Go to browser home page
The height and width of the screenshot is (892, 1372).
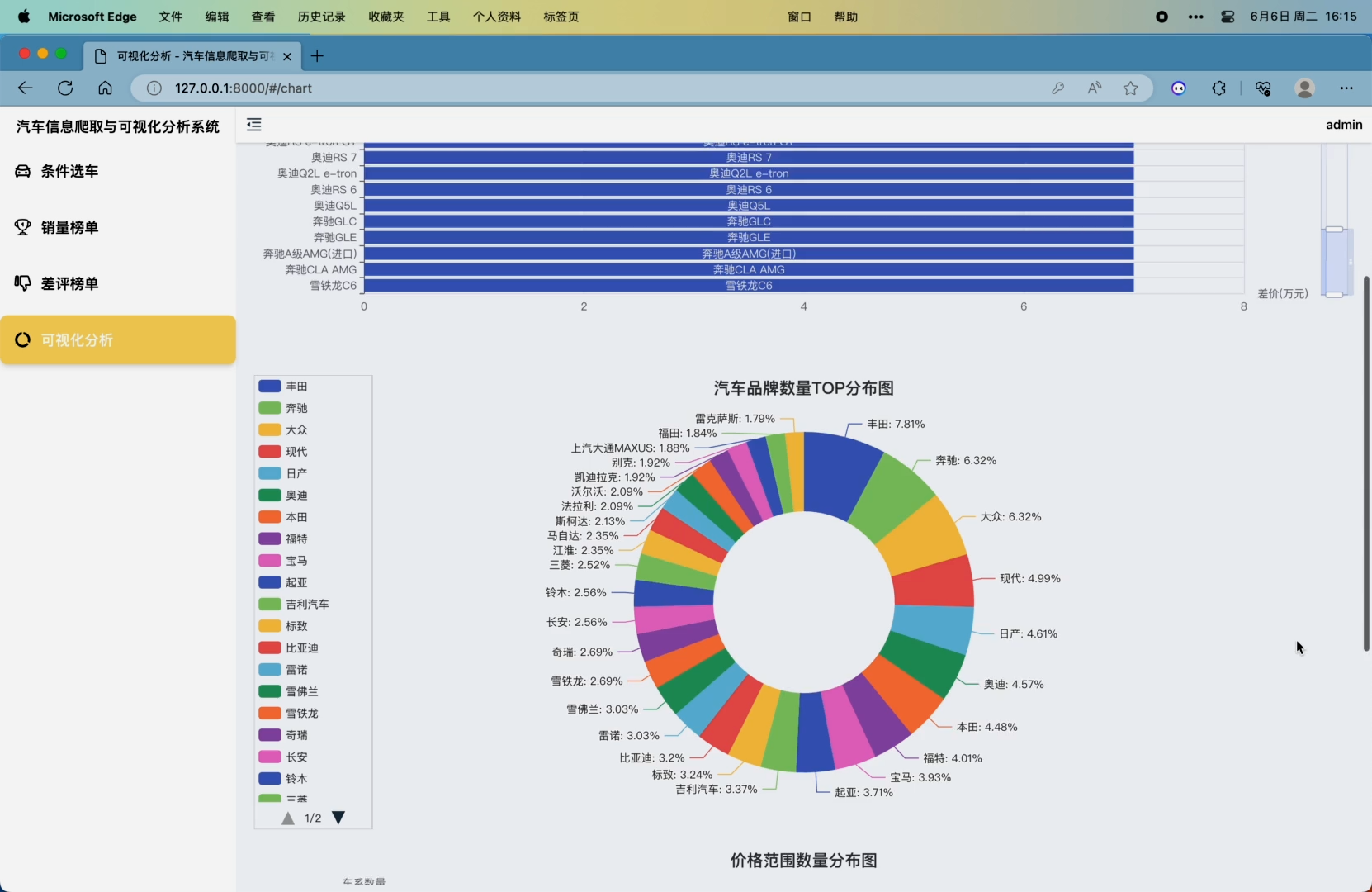tap(105, 88)
